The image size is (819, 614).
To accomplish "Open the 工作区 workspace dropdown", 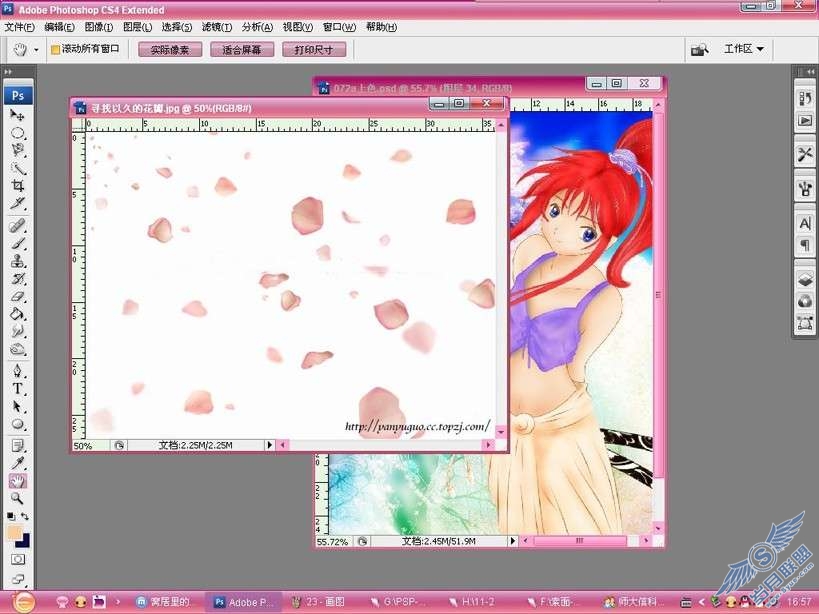I will click(x=744, y=49).
